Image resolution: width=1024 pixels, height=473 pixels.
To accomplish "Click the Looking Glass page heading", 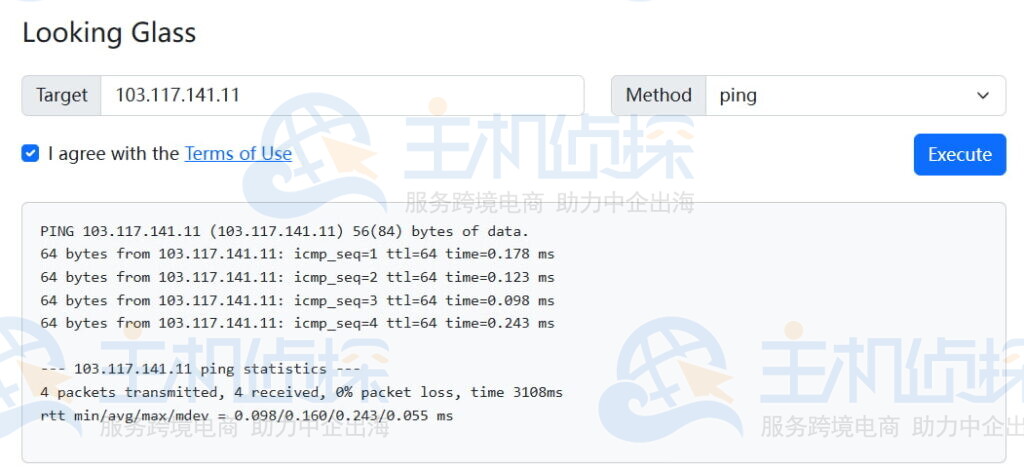I will 109,33.
